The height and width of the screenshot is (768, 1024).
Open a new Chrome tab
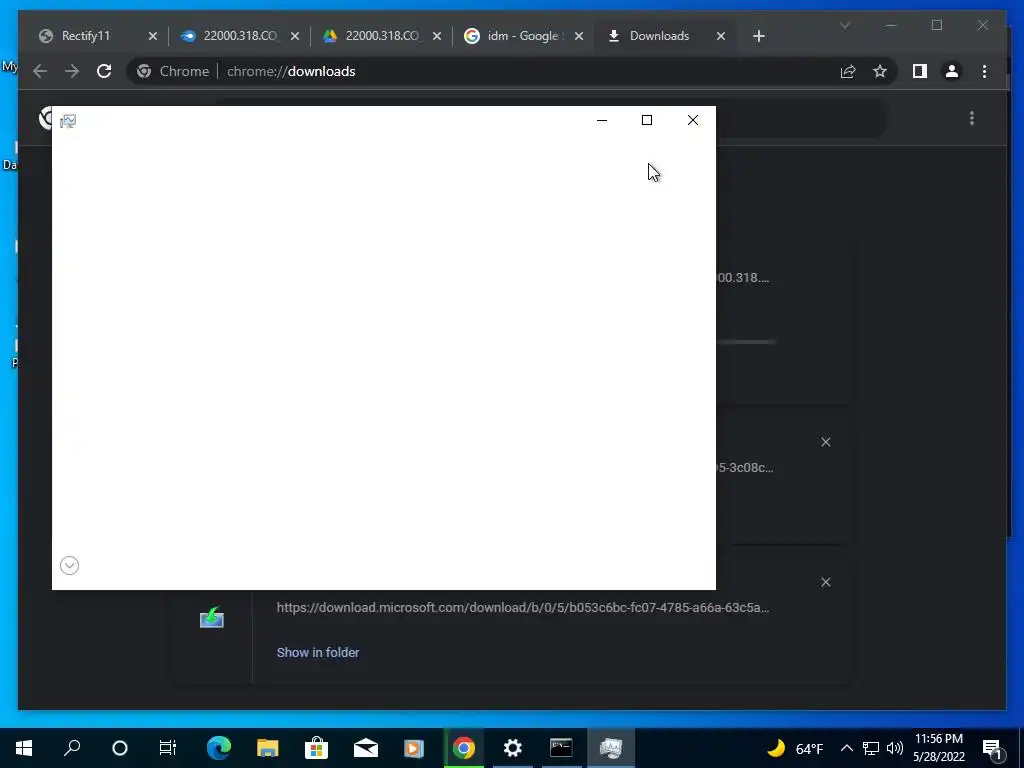point(759,36)
